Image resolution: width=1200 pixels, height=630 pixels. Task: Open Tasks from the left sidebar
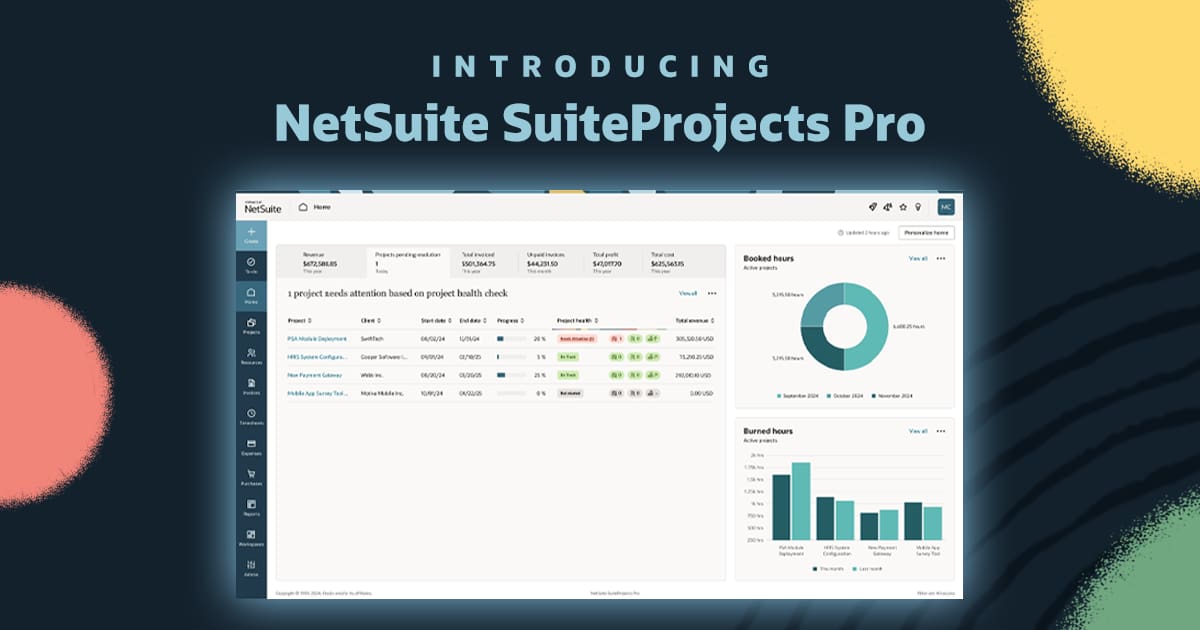click(251, 262)
